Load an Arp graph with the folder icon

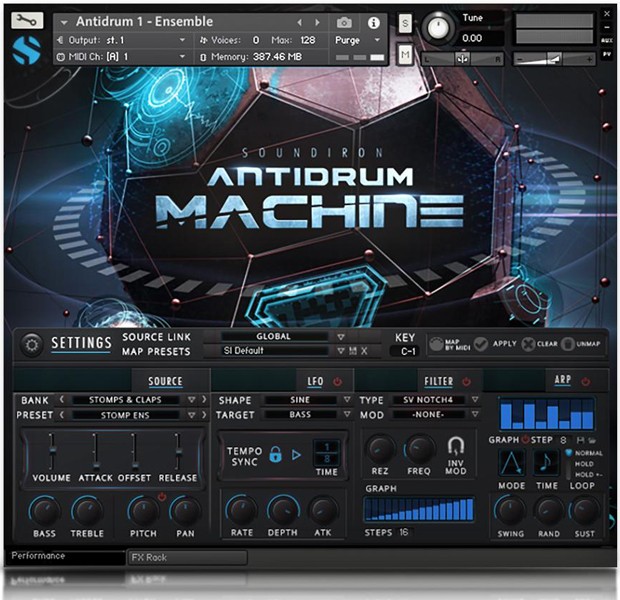click(592, 440)
